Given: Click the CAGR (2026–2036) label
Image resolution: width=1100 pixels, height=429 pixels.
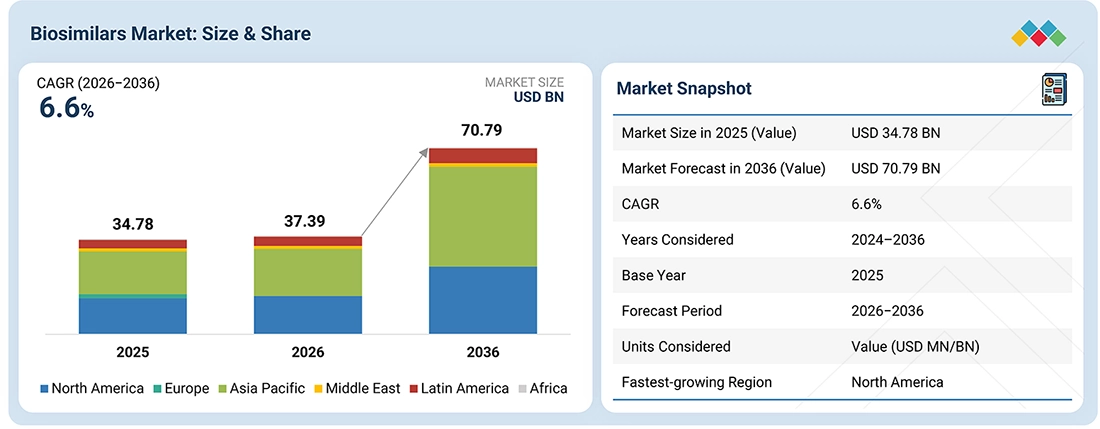Looking at the screenshot, I should pos(98,84).
